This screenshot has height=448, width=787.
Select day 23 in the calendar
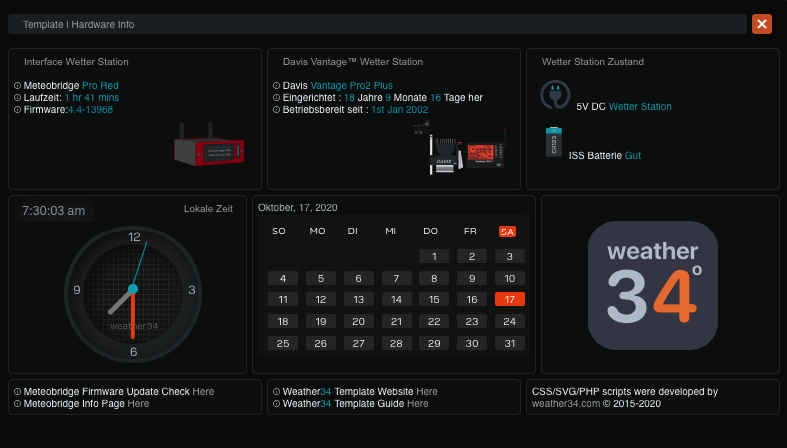(x=472, y=322)
